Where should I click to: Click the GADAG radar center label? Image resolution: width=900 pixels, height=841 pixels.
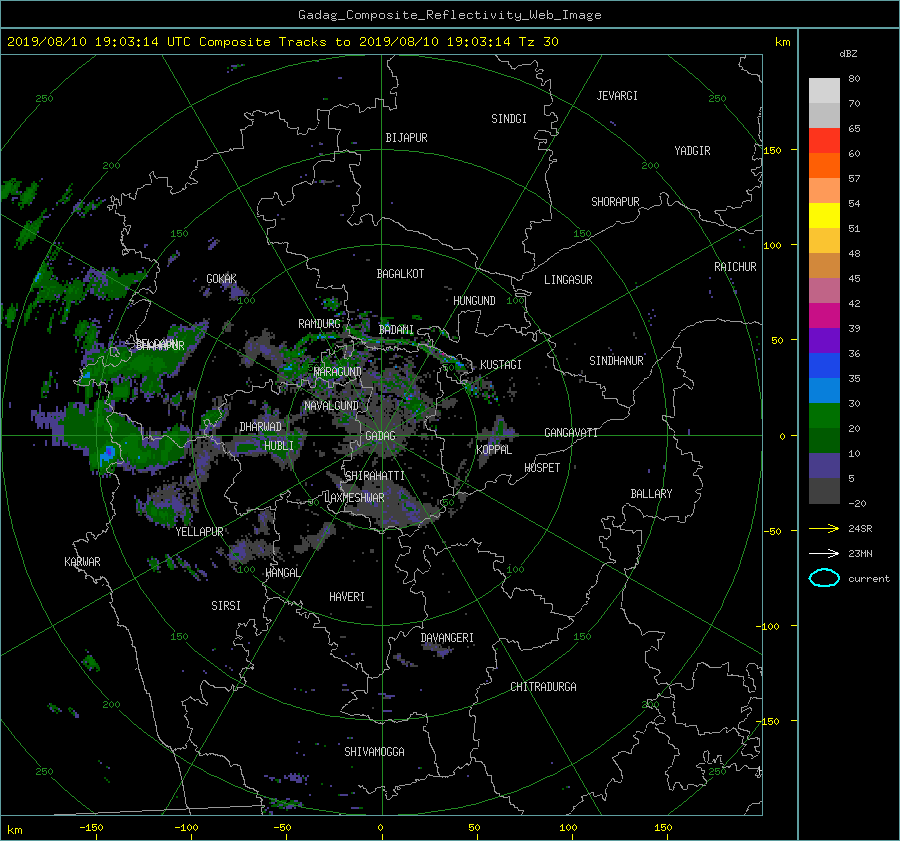coord(380,436)
